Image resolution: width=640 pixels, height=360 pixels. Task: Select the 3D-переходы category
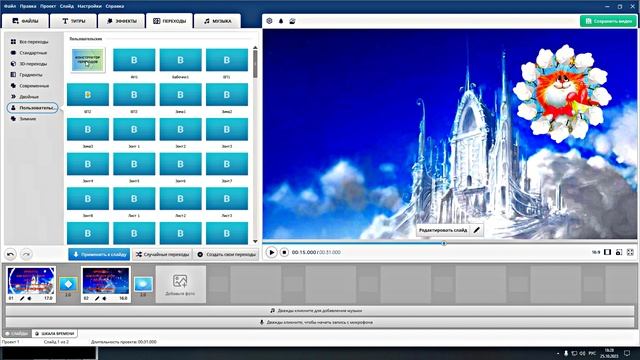29,64
